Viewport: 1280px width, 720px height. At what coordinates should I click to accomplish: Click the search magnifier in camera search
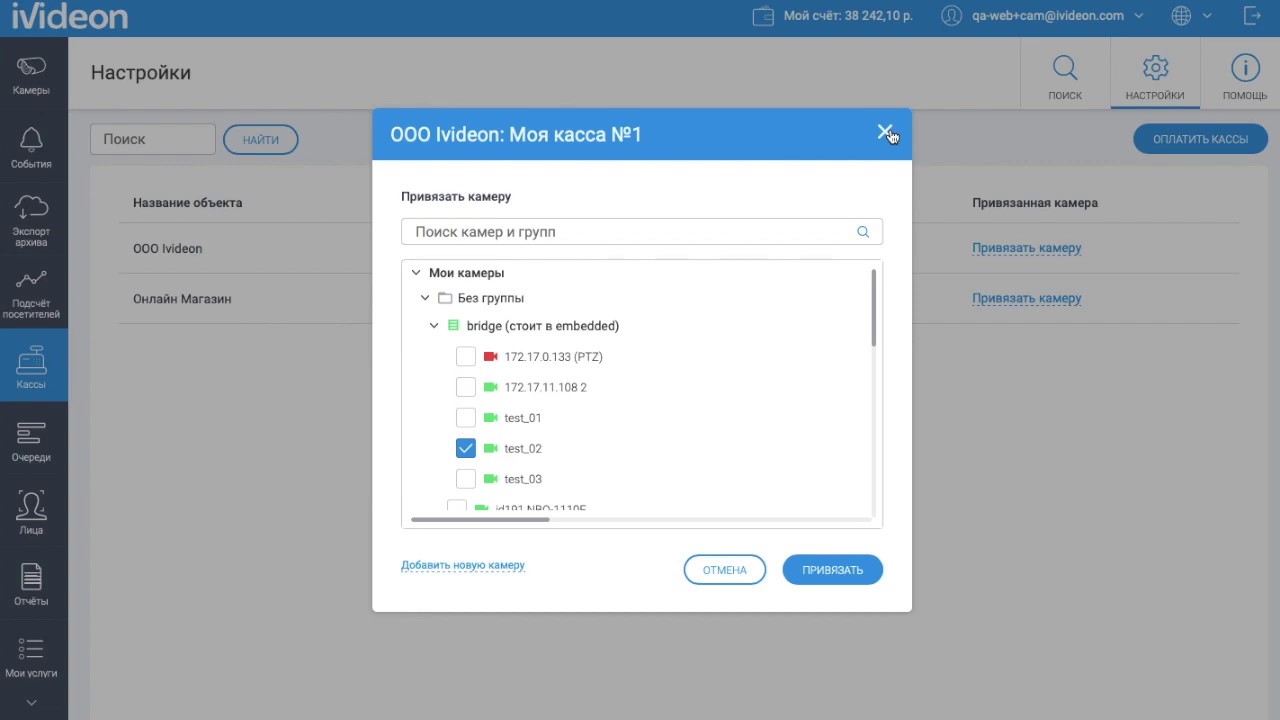pyautogui.click(x=863, y=232)
